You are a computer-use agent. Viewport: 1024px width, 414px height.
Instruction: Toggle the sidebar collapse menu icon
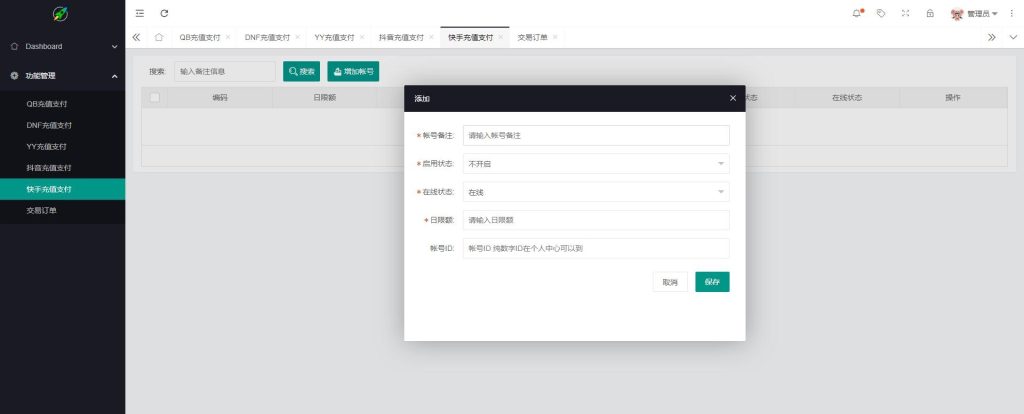(x=140, y=13)
